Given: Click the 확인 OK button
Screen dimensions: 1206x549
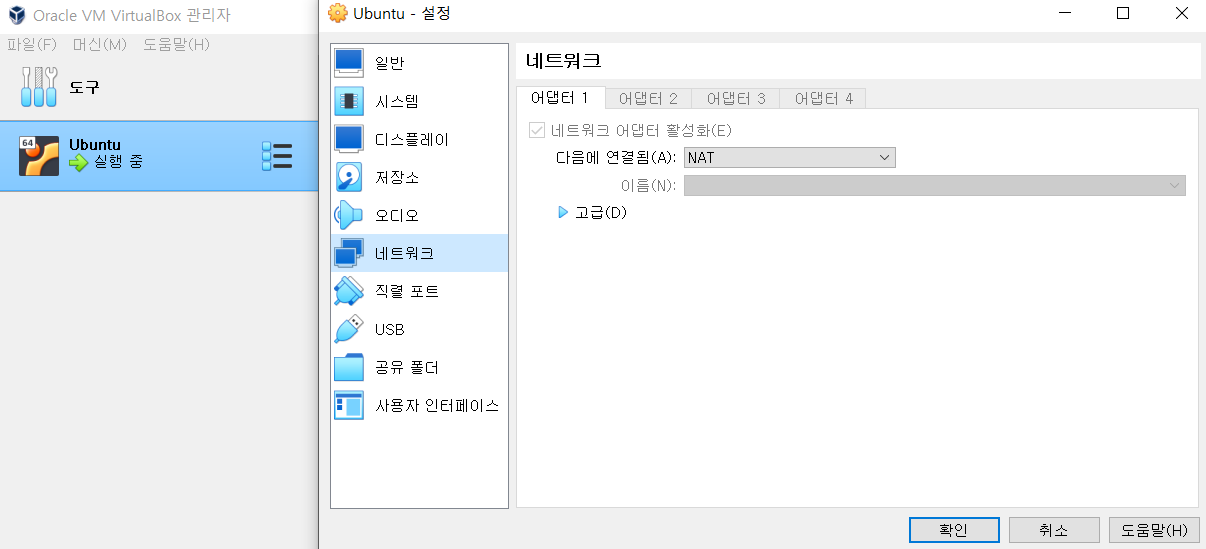Looking at the screenshot, I should [953, 530].
